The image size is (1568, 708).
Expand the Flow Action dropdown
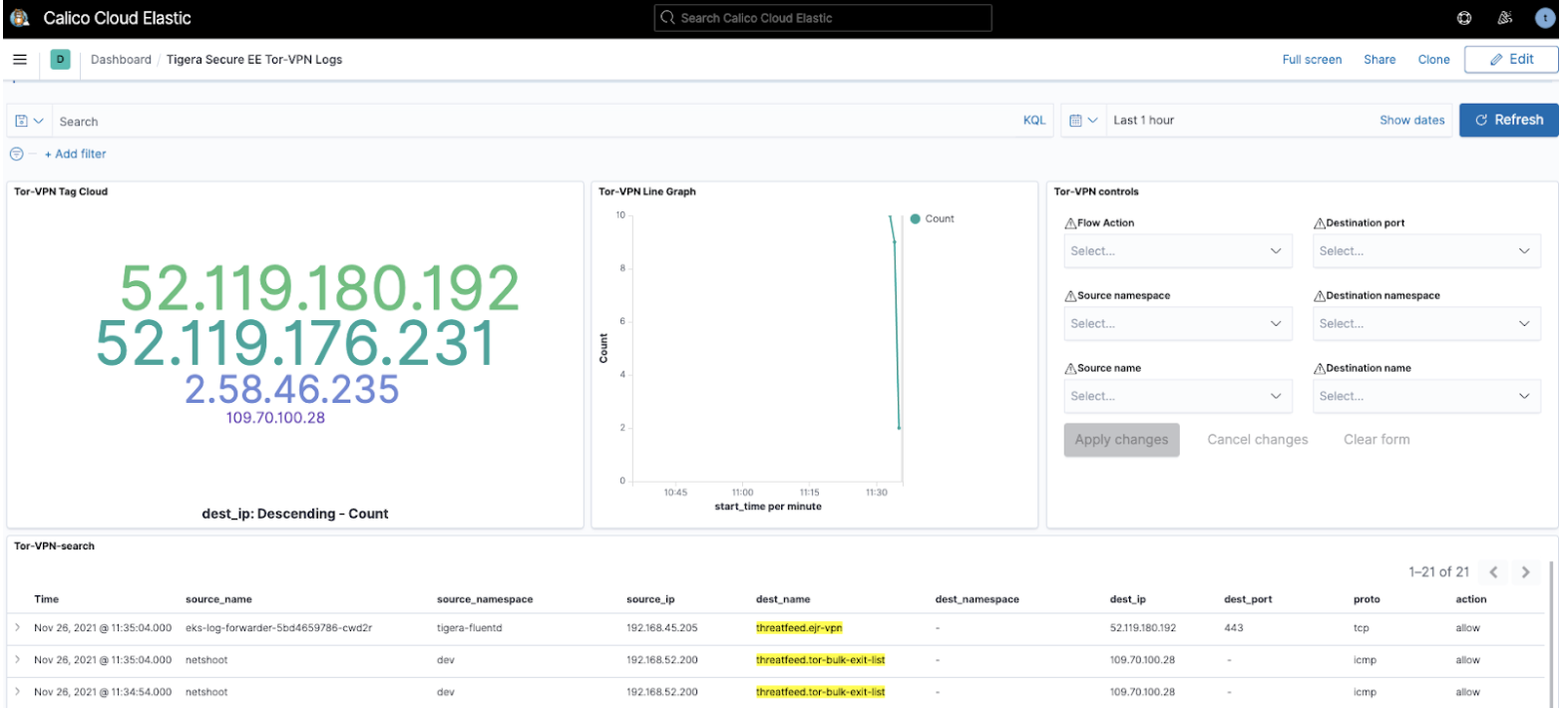click(1177, 251)
